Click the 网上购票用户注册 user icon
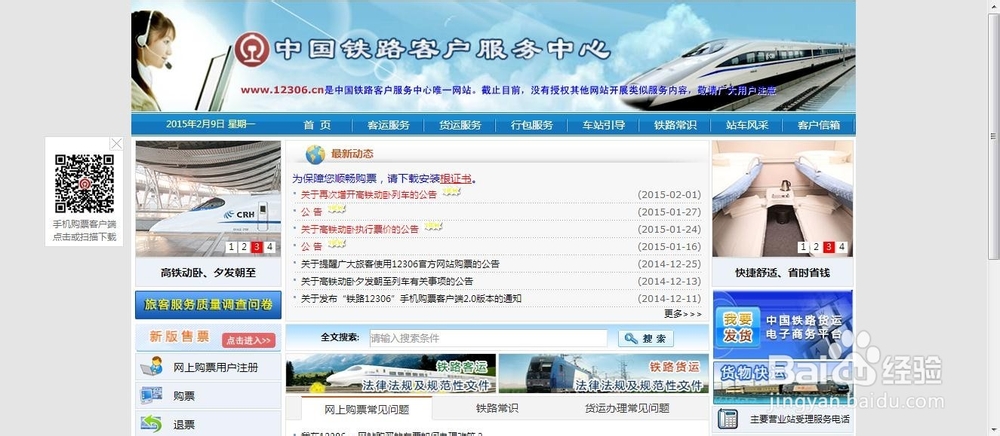Screen dimensions: 1000x436 tap(151, 367)
